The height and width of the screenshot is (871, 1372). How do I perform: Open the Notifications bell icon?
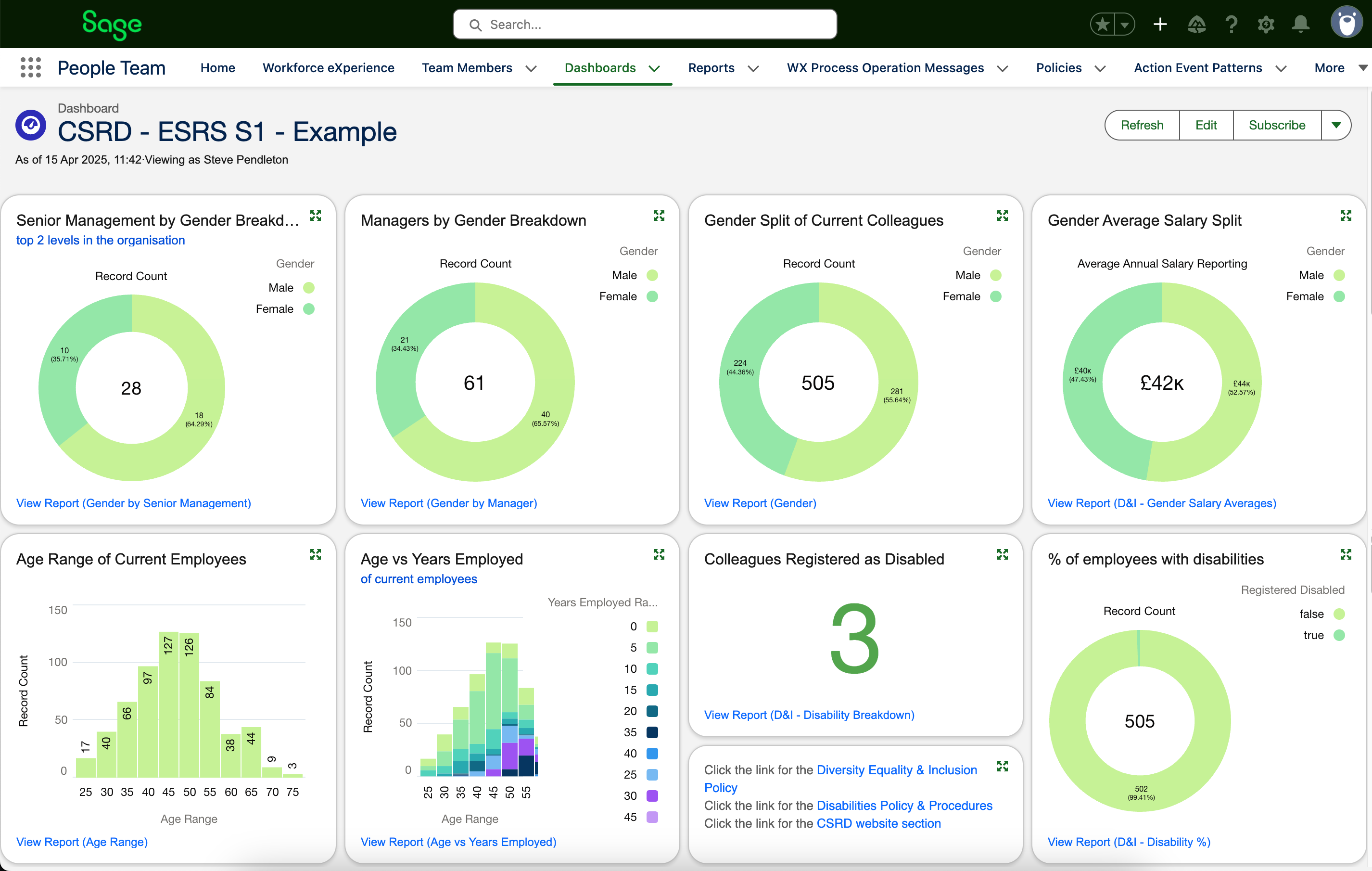tap(1301, 25)
